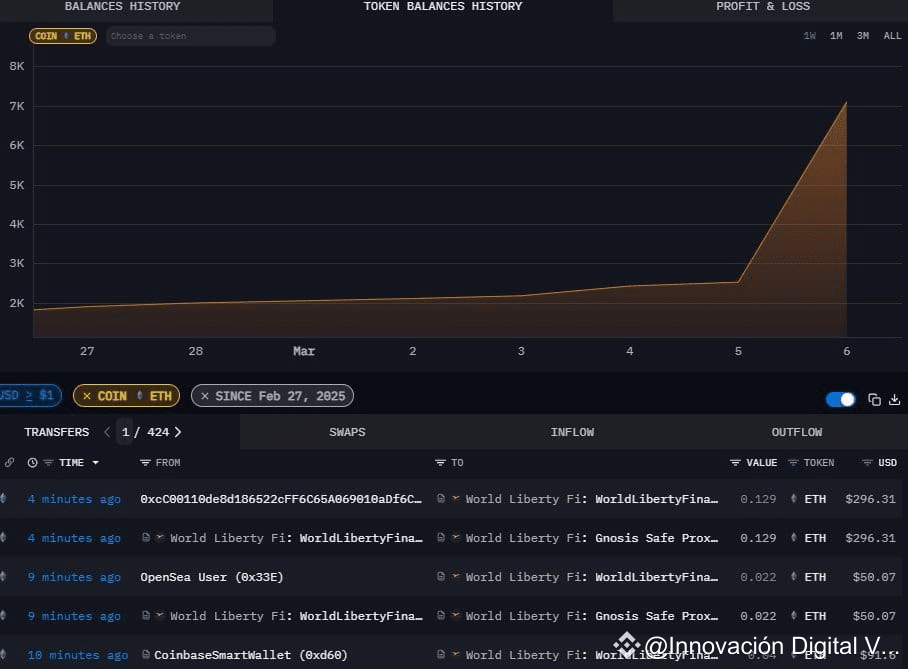The image size is (908, 669).
Task: Open the SWAPS tab
Action: coord(347,432)
